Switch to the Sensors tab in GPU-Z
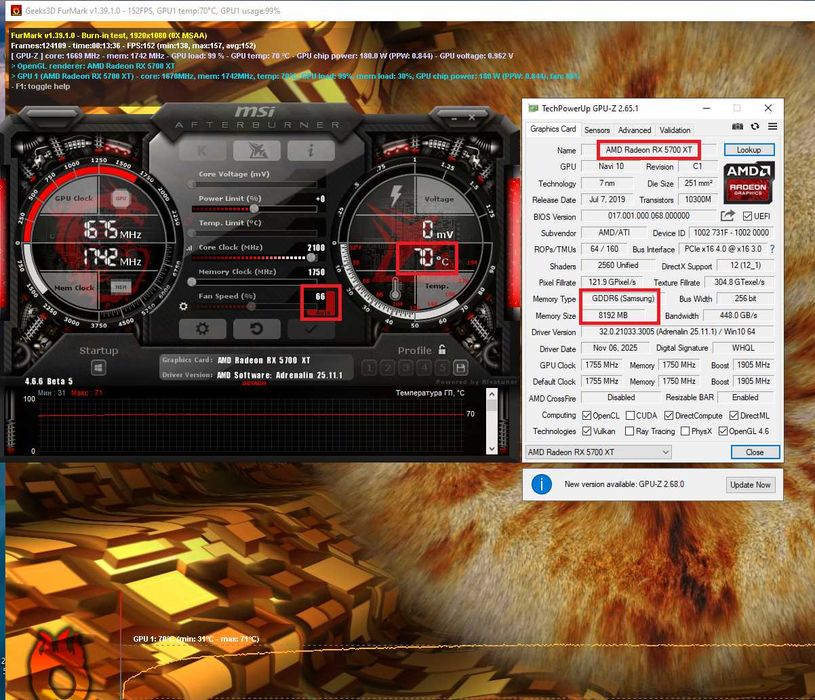Image resolution: width=815 pixels, height=700 pixels. (x=597, y=130)
